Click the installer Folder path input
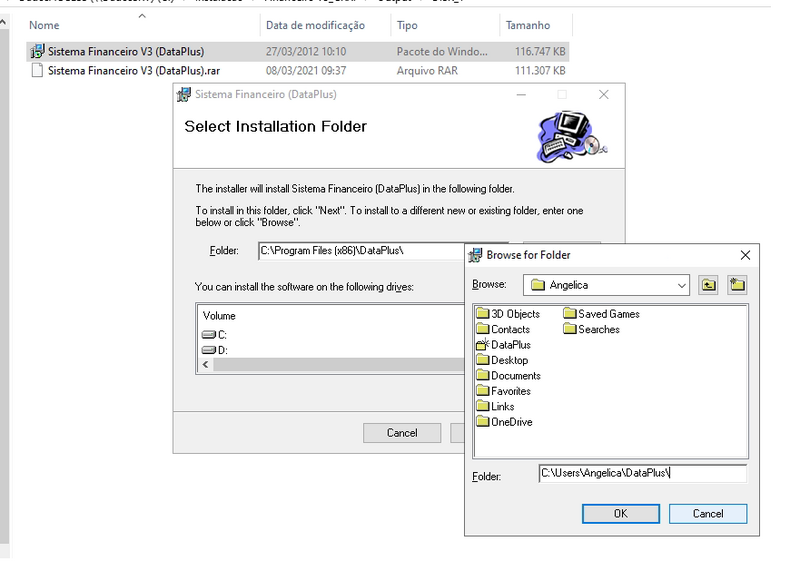Screen dimensions: 800x561 (361, 251)
